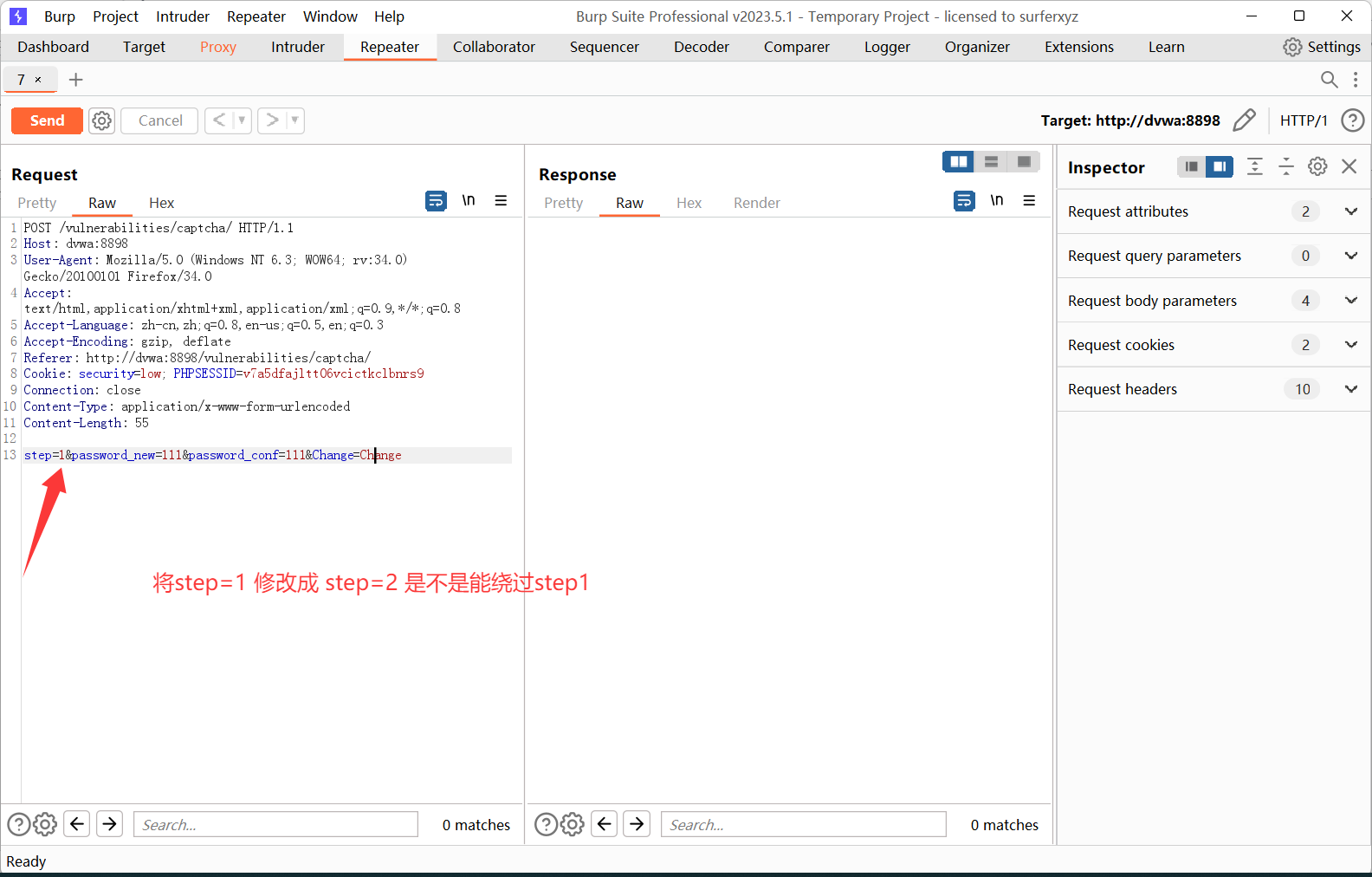Edit target with pencil icon
1372x877 pixels.
(1244, 120)
